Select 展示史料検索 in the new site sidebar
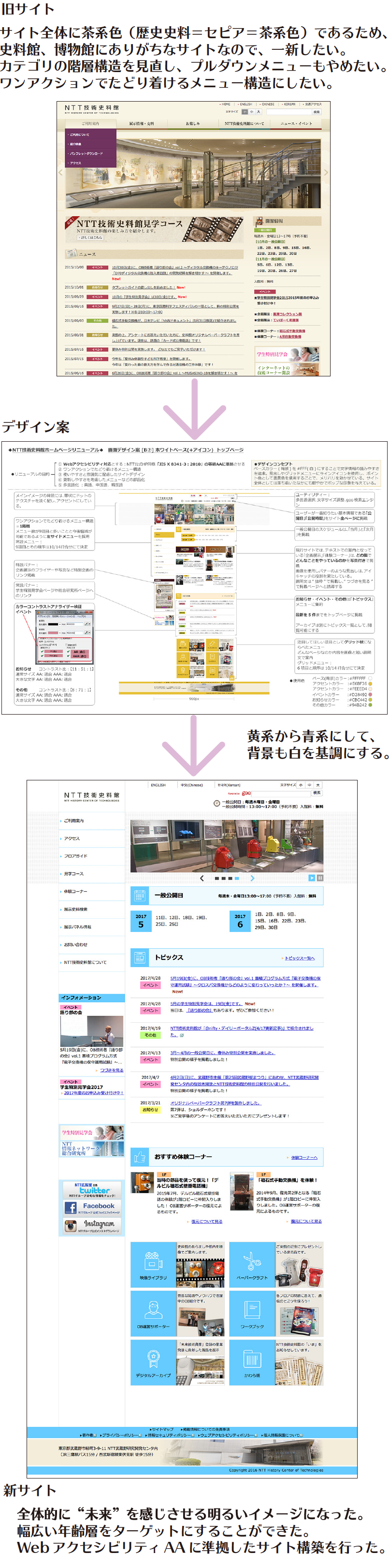Viewport: 390px width, 1568px height. point(76,909)
